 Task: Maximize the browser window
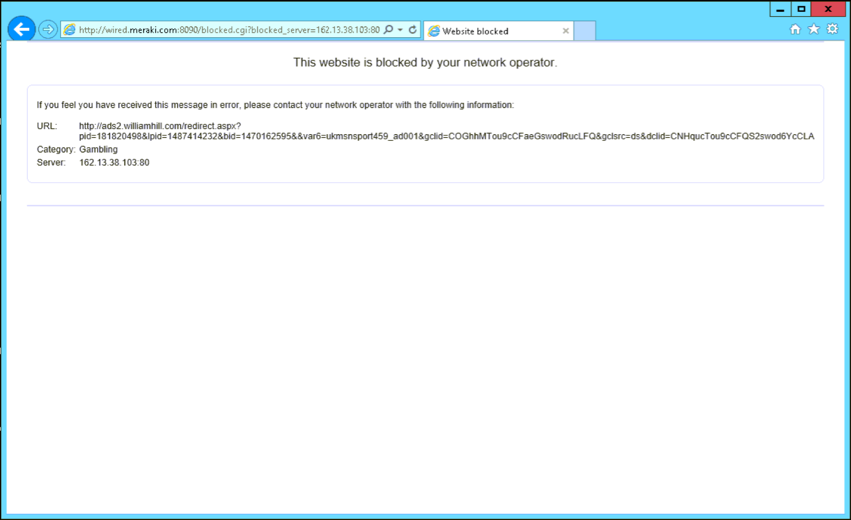(x=801, y=9)
